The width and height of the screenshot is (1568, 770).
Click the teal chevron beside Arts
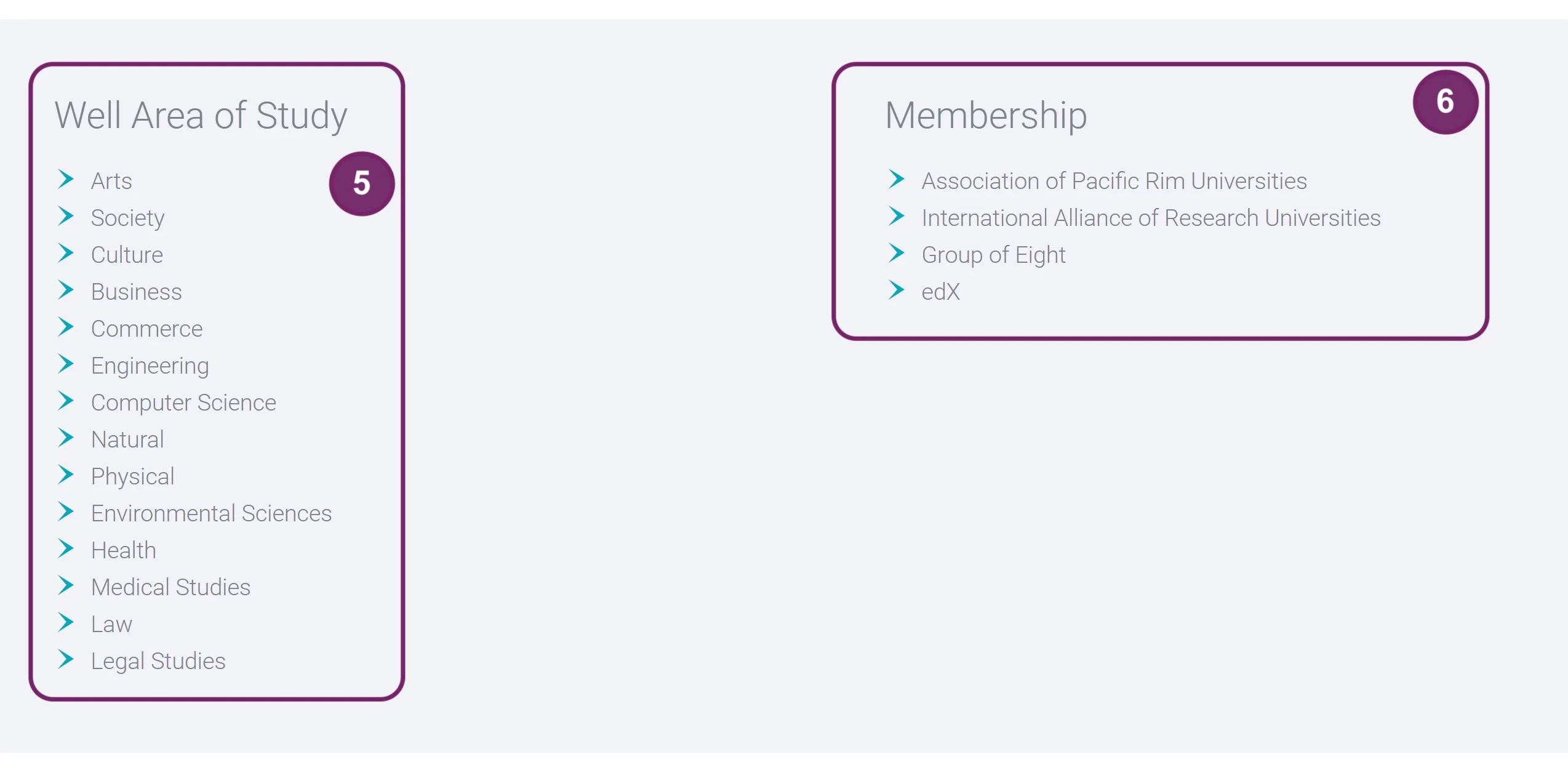point(66,179)
